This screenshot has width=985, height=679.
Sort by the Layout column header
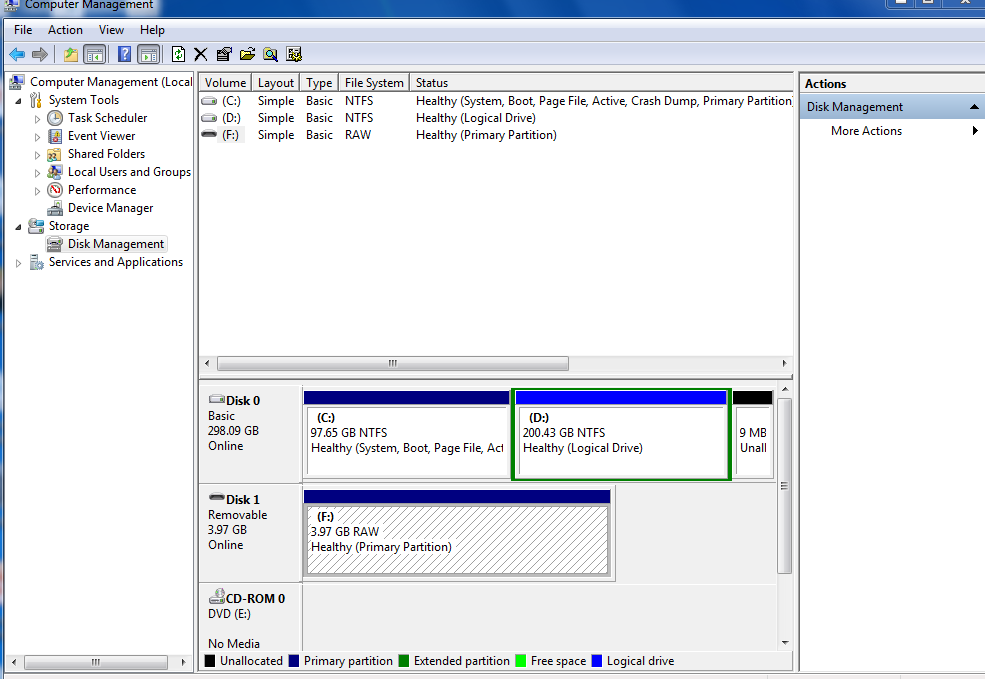coord(276,82)
